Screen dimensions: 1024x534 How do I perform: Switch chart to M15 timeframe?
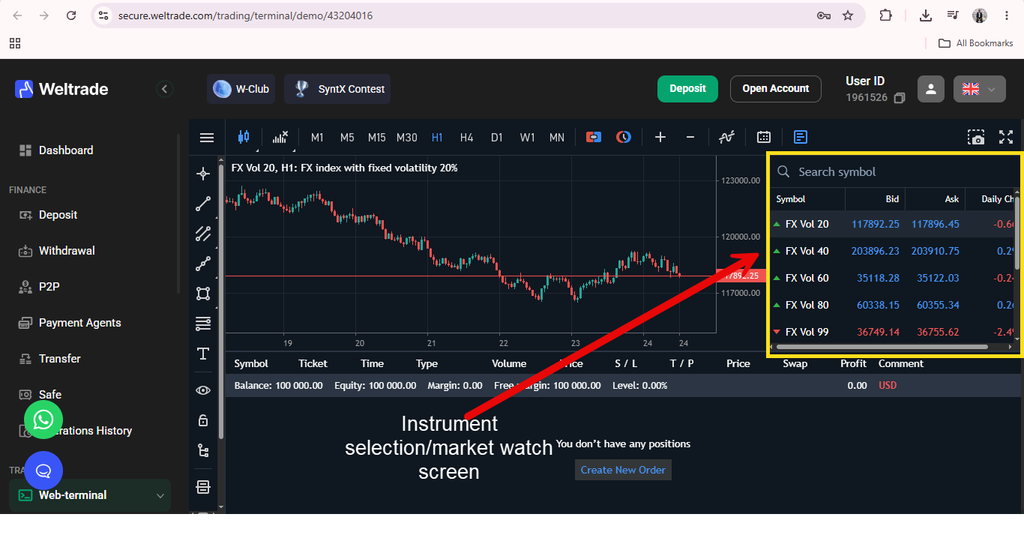tap(376, 137)
